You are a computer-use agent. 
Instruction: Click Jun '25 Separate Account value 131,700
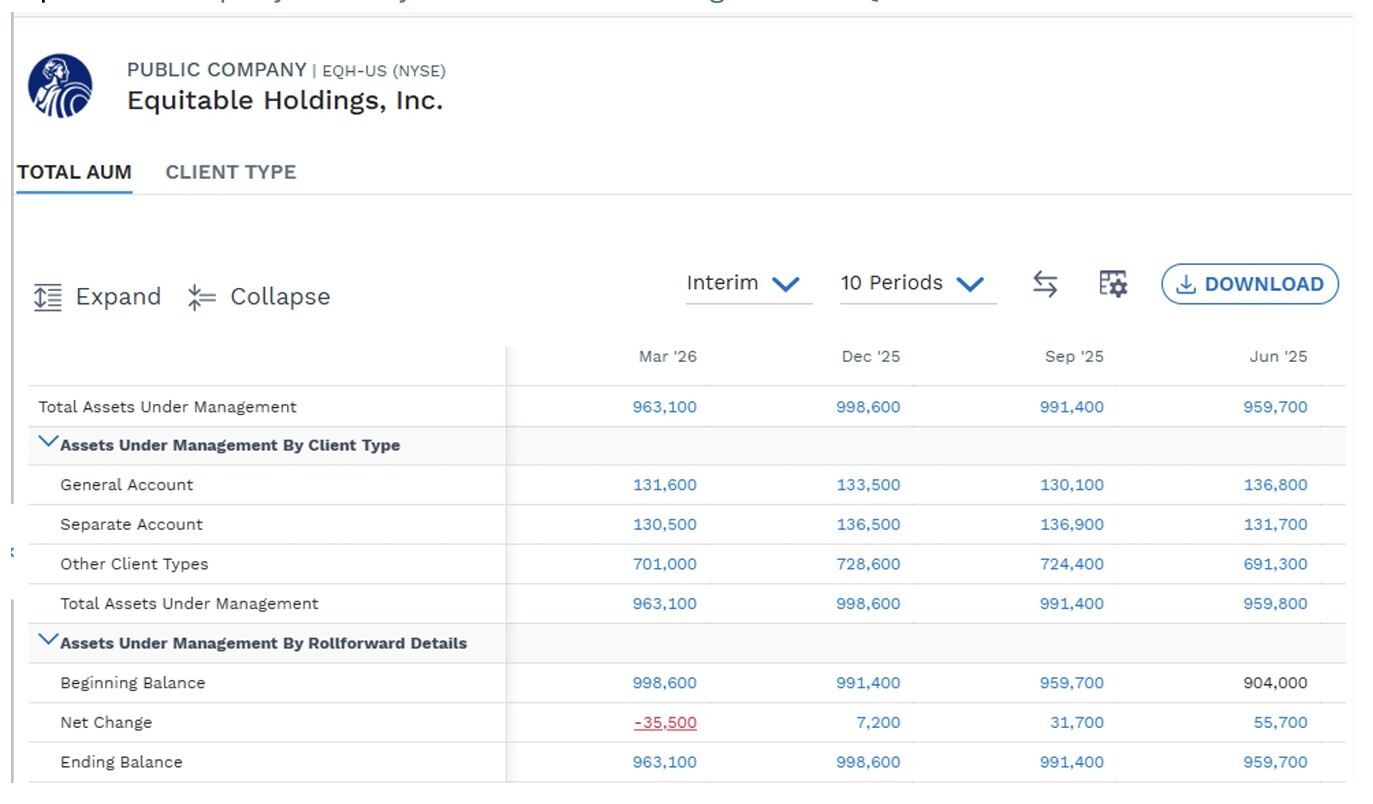(x=1275, y=525)
